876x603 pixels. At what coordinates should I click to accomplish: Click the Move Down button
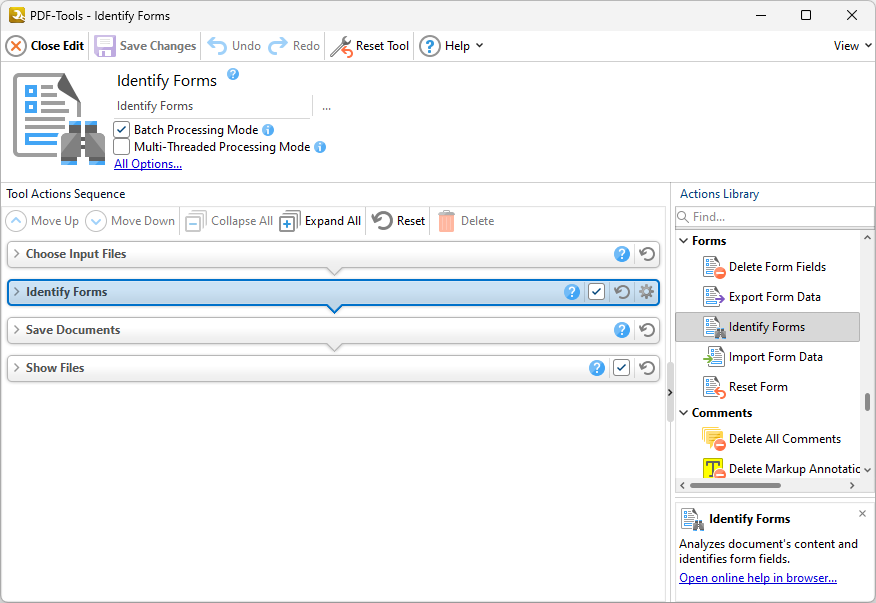(x=130, y=221)
